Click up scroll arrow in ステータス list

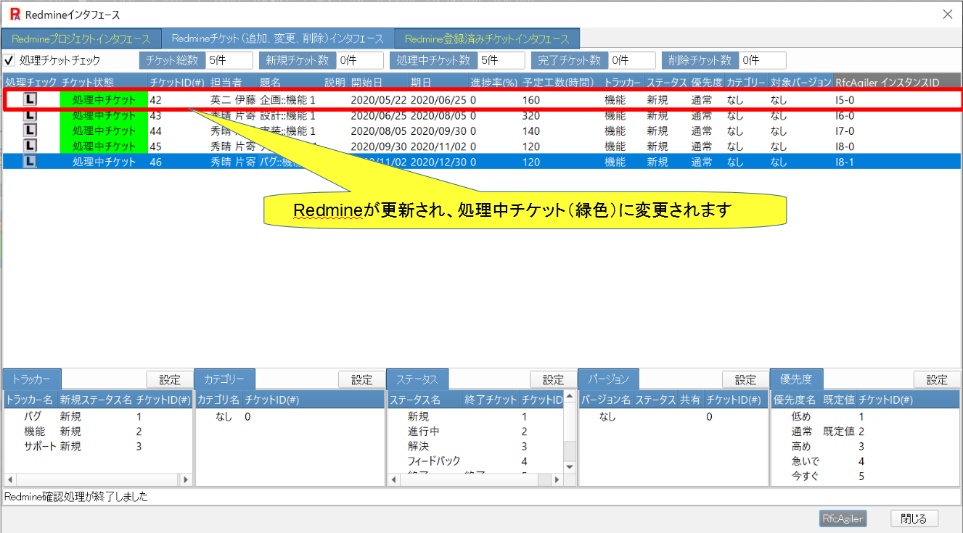coord(569,397)
